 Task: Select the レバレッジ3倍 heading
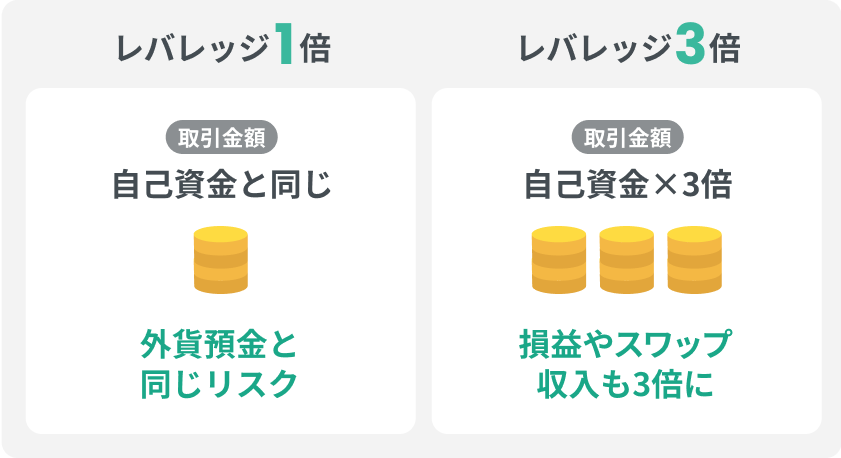(x=629, y=46)
